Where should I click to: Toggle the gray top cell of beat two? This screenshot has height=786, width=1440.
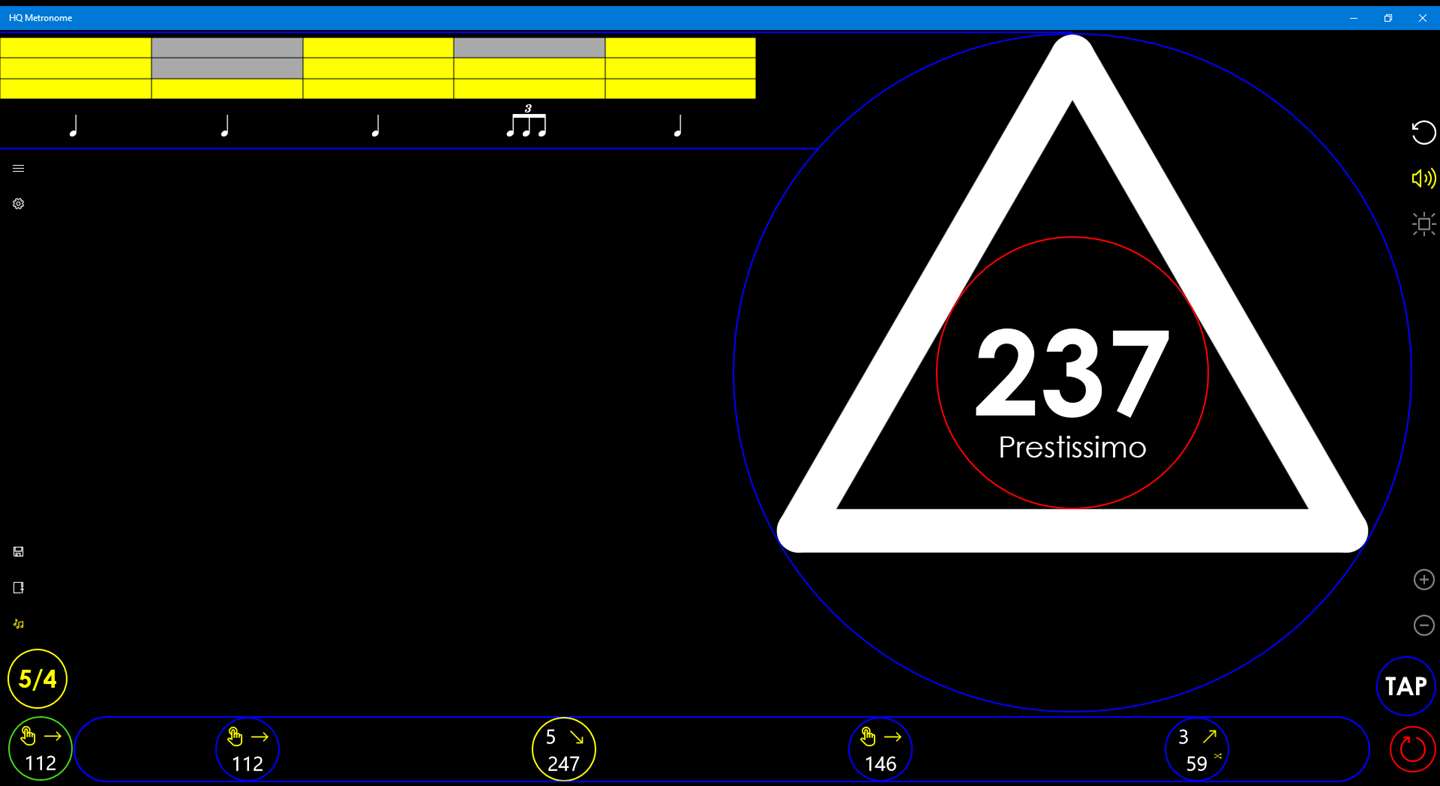click(227, 48)
